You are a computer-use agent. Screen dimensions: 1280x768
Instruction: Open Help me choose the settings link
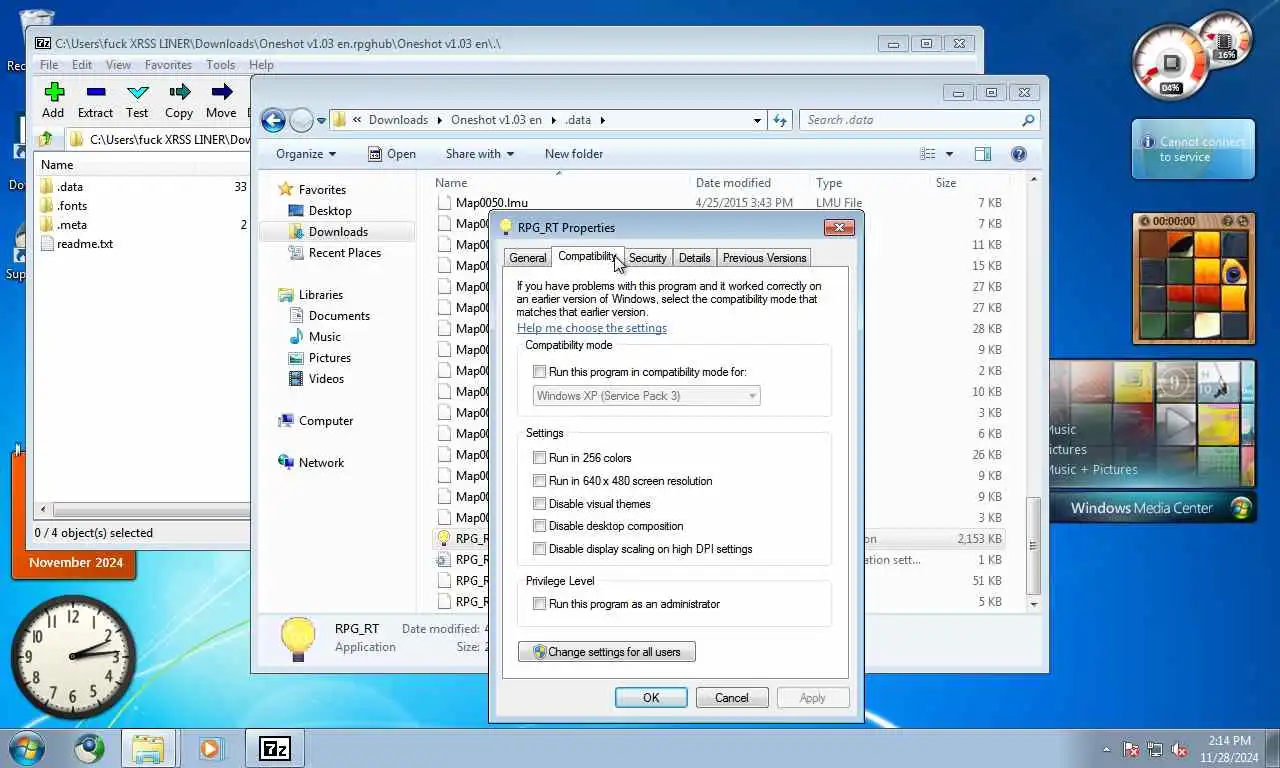[x=592, y=328]
